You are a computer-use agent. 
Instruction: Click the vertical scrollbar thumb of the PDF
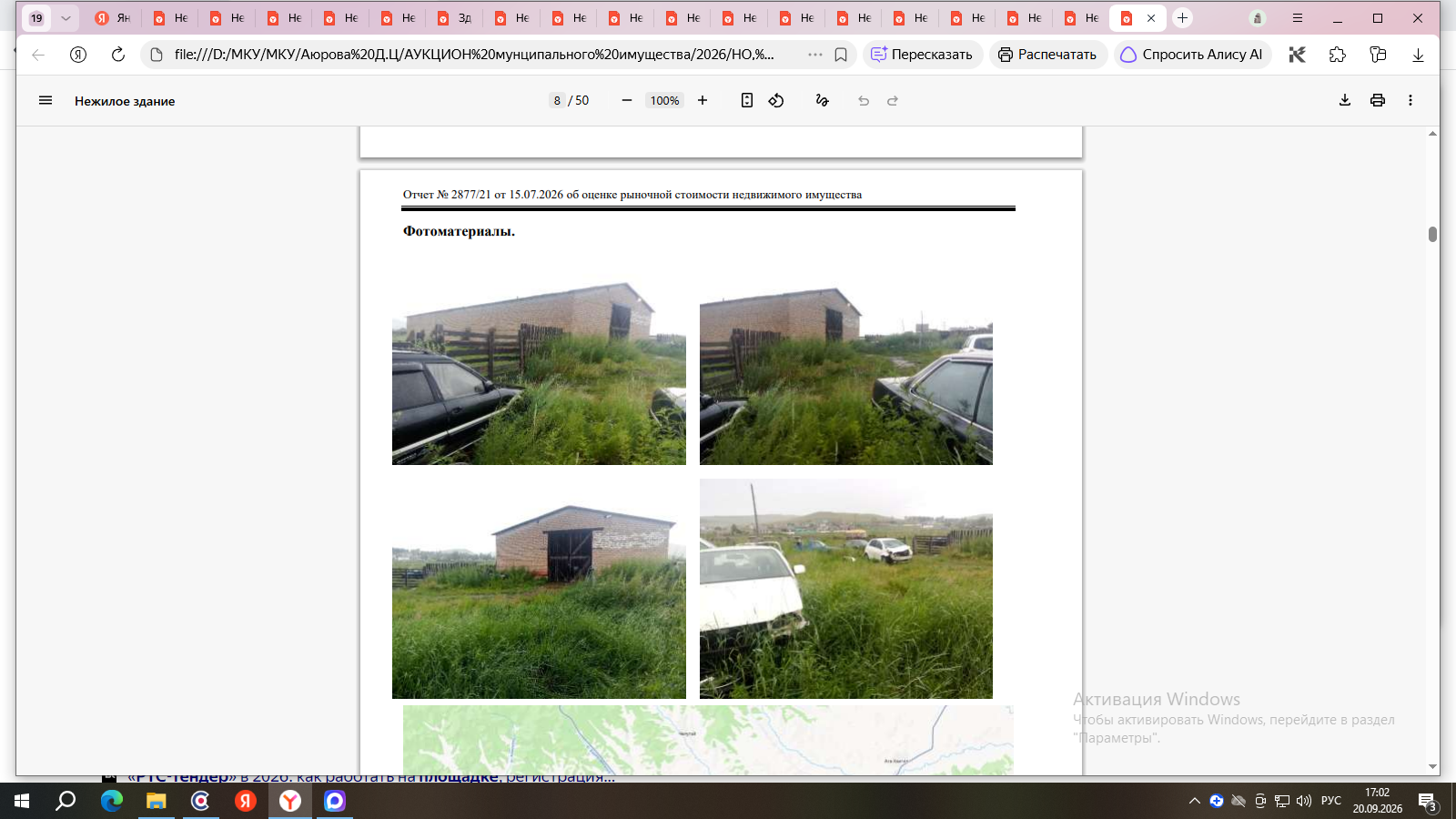coord(1432,235)
